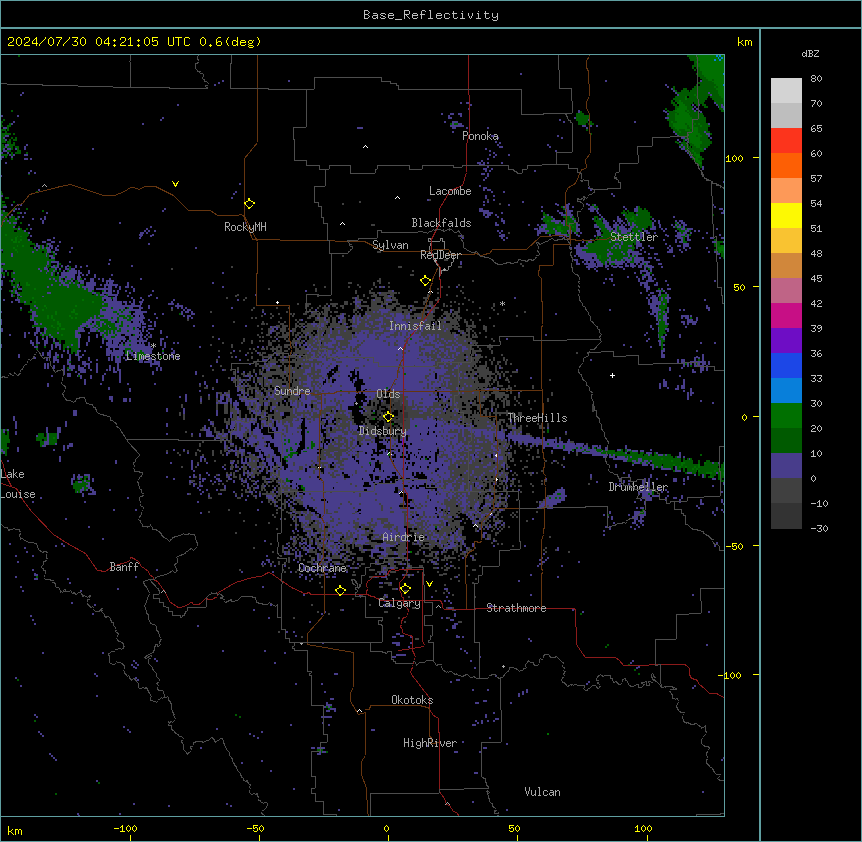Pick the yellow diamond marker just above Calgary label
862x842 pixels.
(x=405, y=589)
